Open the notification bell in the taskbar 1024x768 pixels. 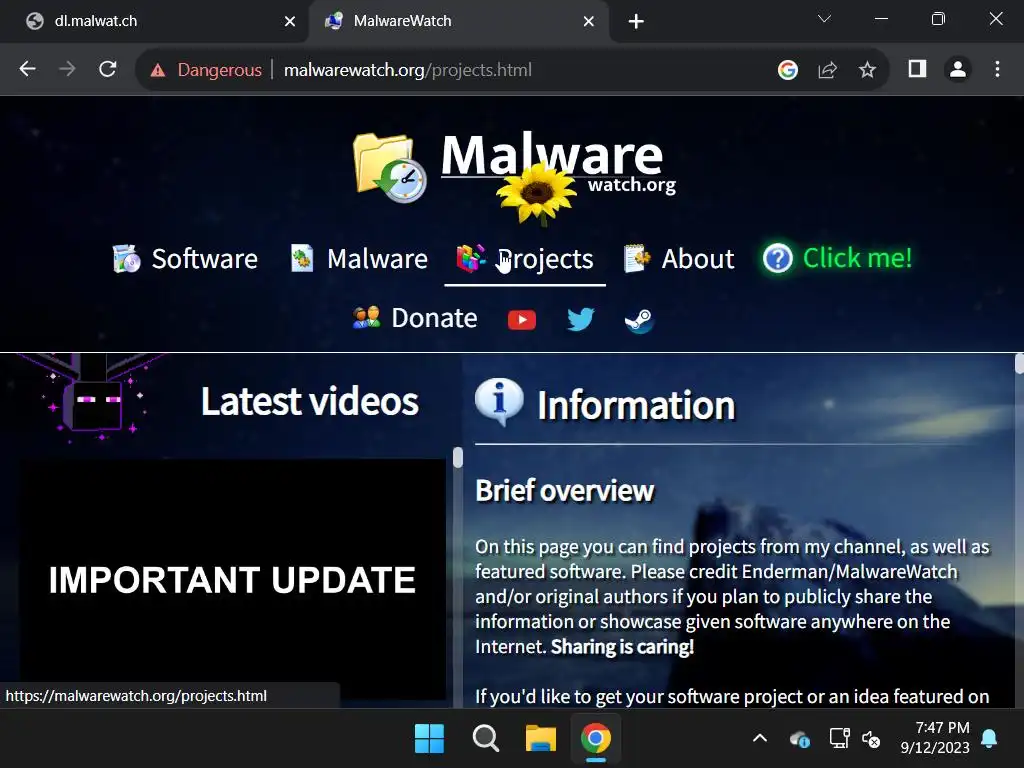pyautogui.click(x=989, y=739)
